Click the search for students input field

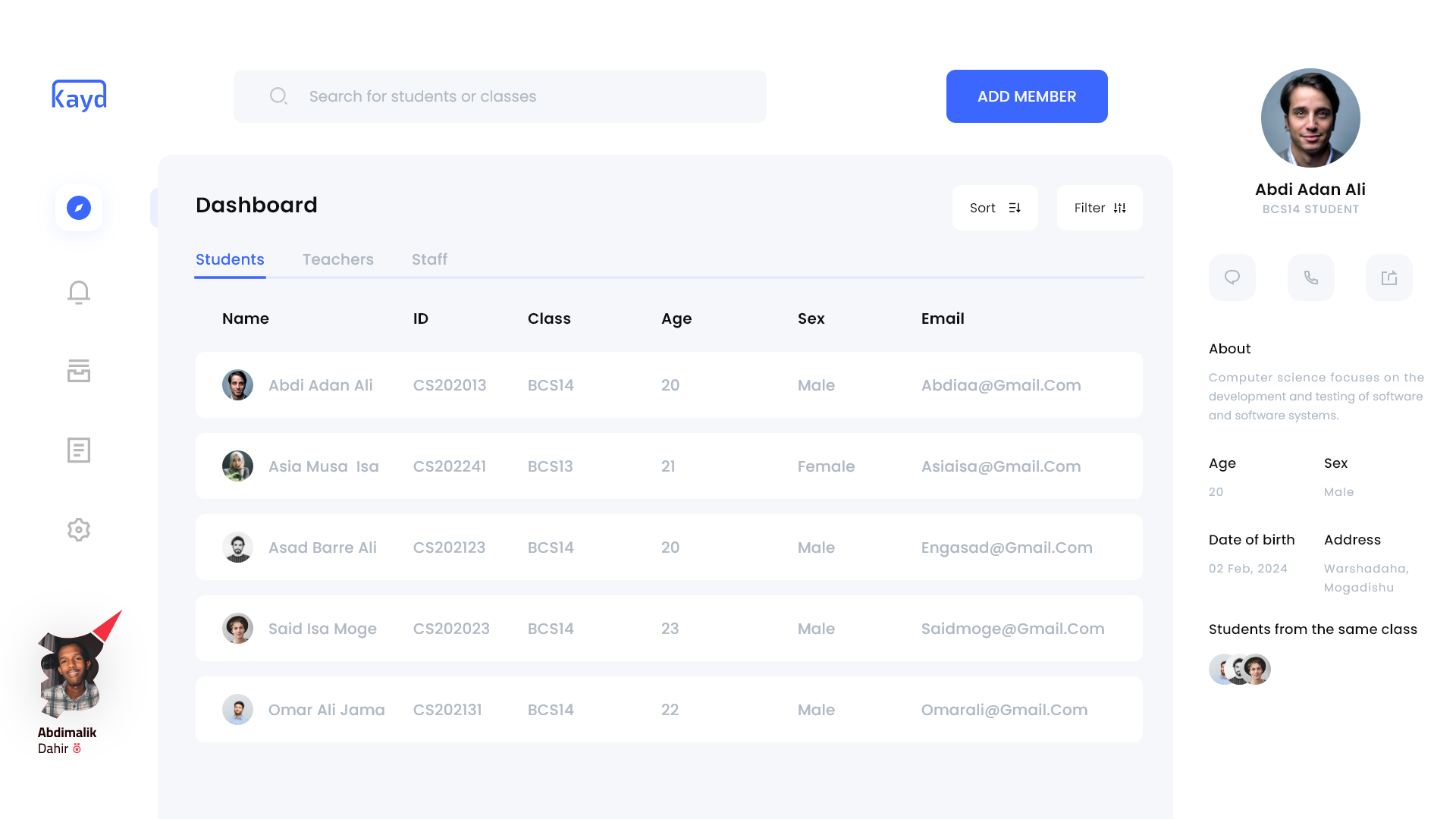(500, 96)
